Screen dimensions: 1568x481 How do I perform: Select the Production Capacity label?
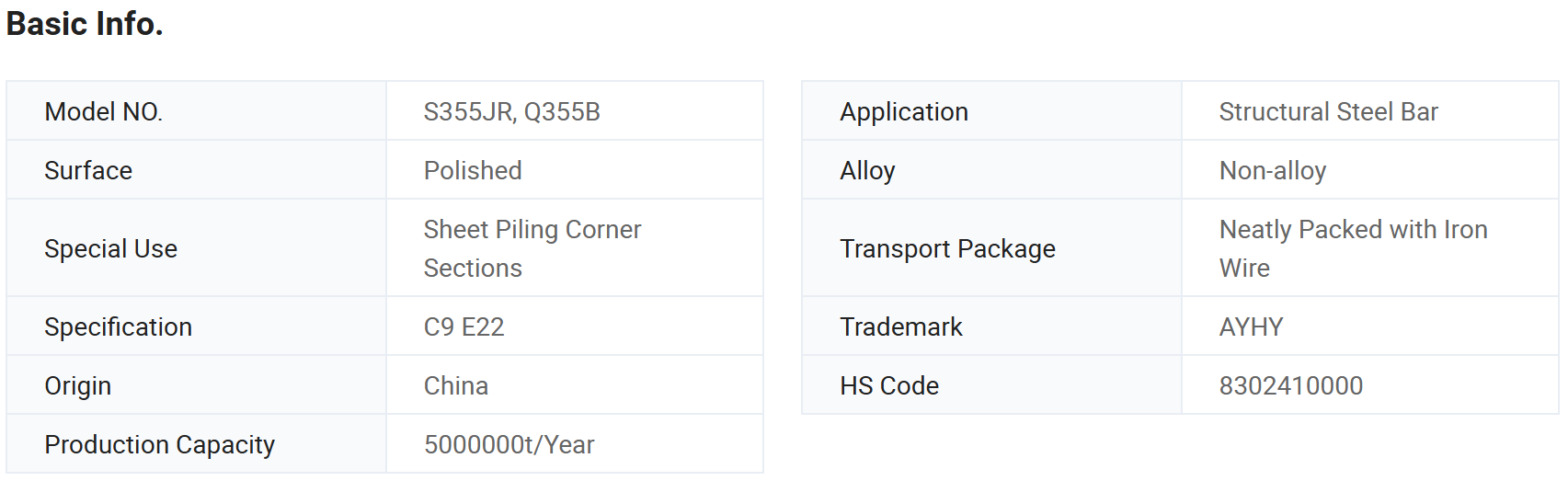click(159, 445)
